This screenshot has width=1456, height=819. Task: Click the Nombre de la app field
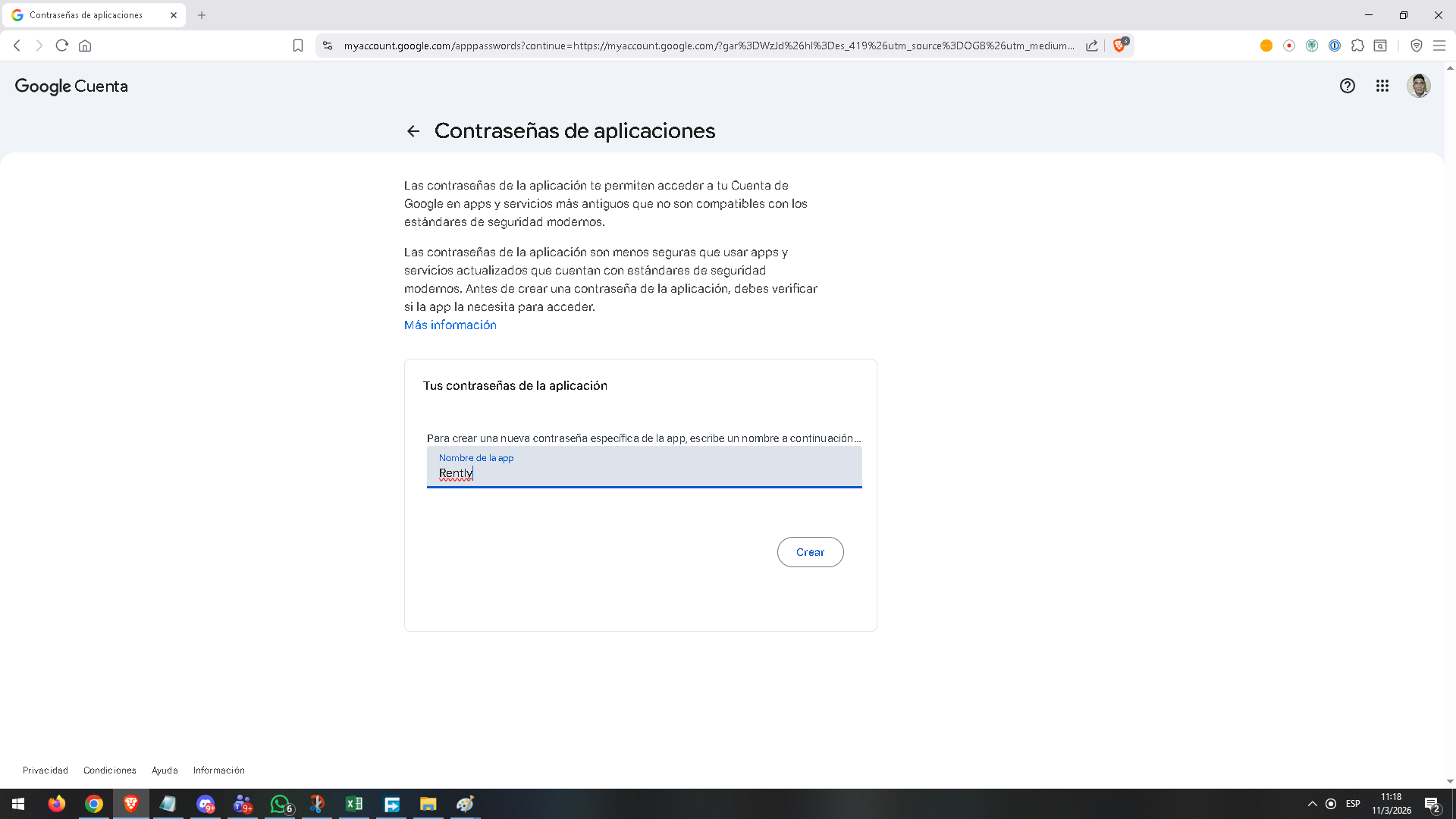tap(644, 468)
